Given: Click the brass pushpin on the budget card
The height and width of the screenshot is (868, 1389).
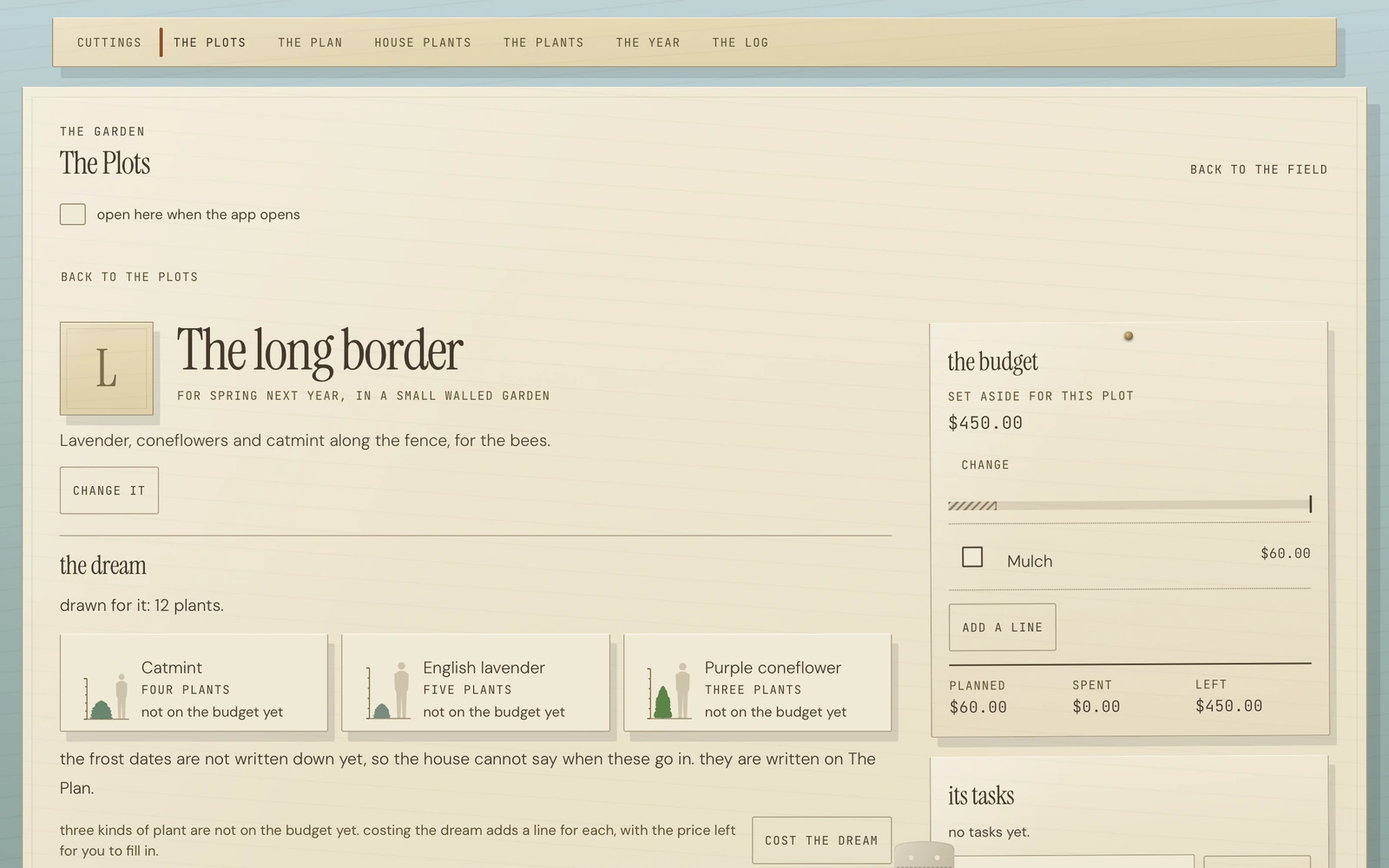Looking at the screenshot, I should [x=1128, y=336].
